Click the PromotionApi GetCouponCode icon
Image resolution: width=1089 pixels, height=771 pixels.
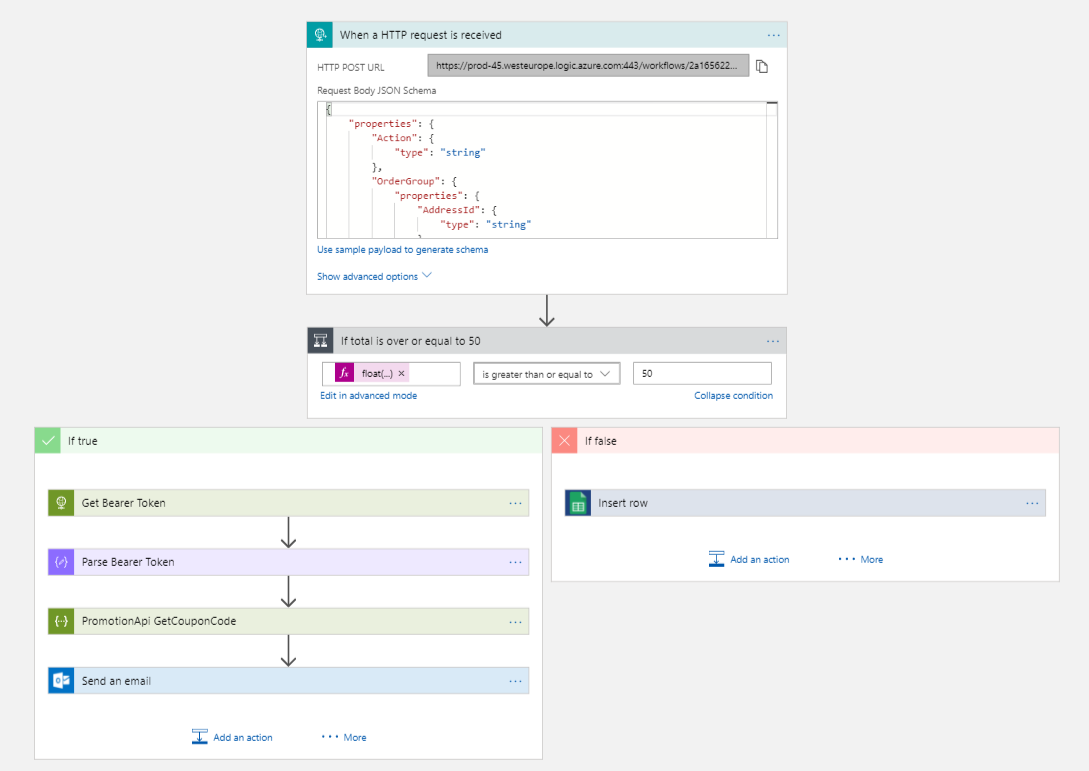click(62, 621)
